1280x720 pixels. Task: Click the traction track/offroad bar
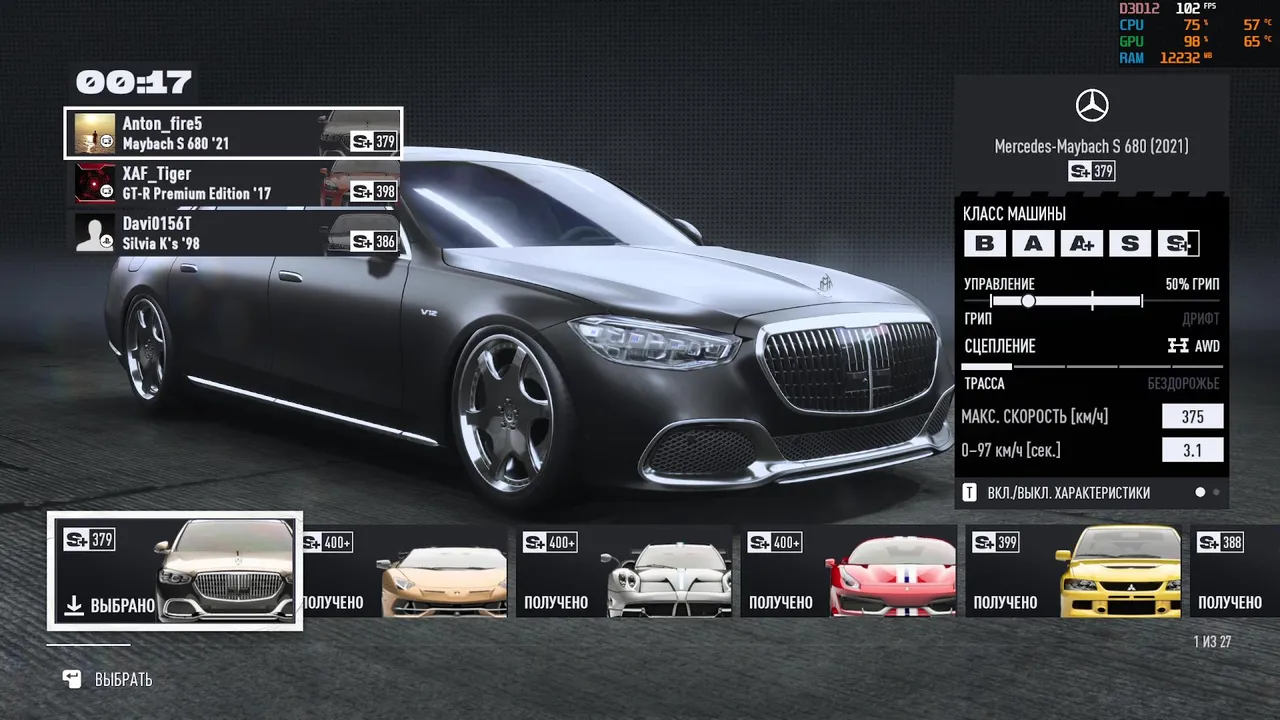[1092, 367]
